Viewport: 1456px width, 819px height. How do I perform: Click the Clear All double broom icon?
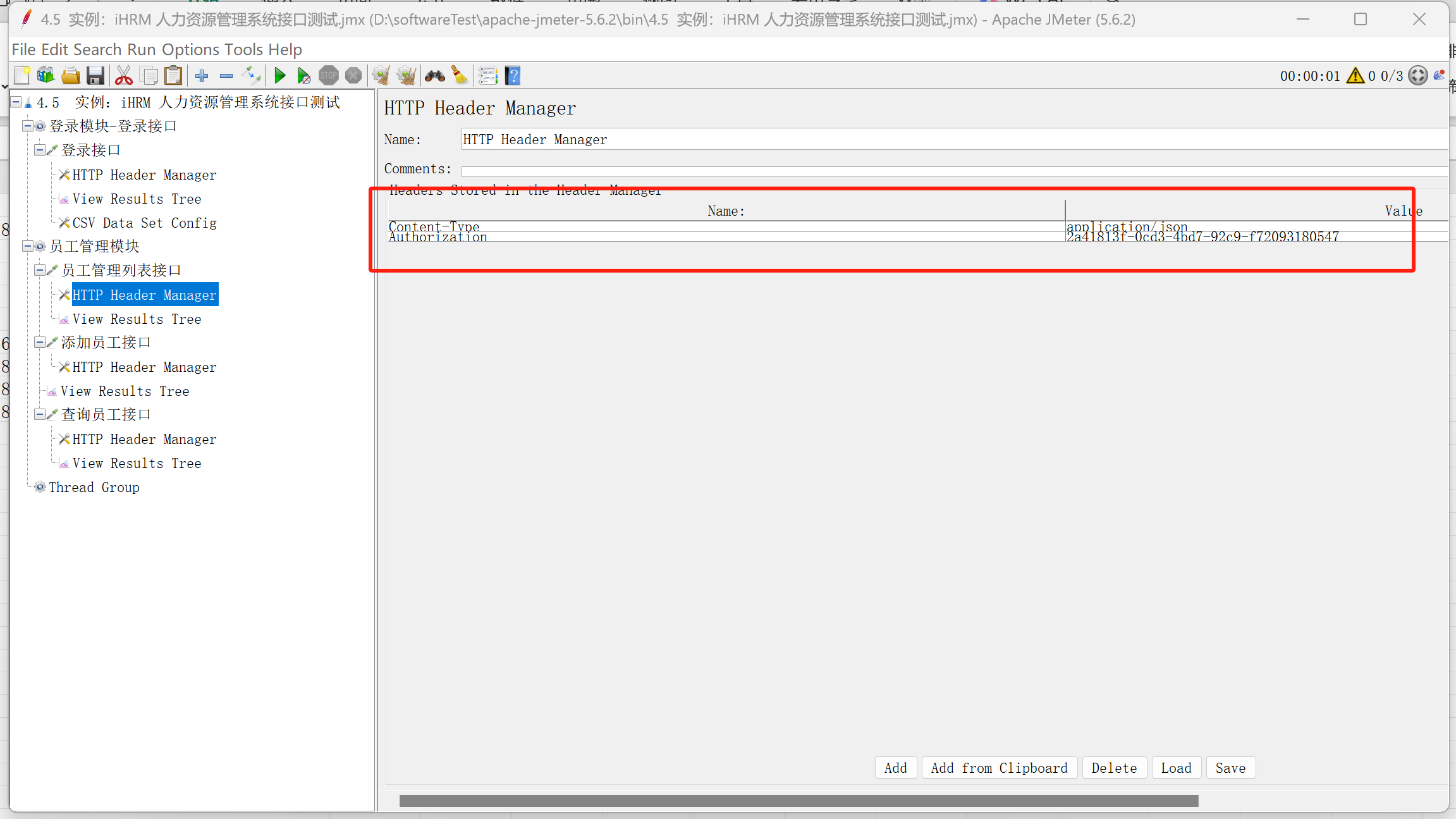406,76
